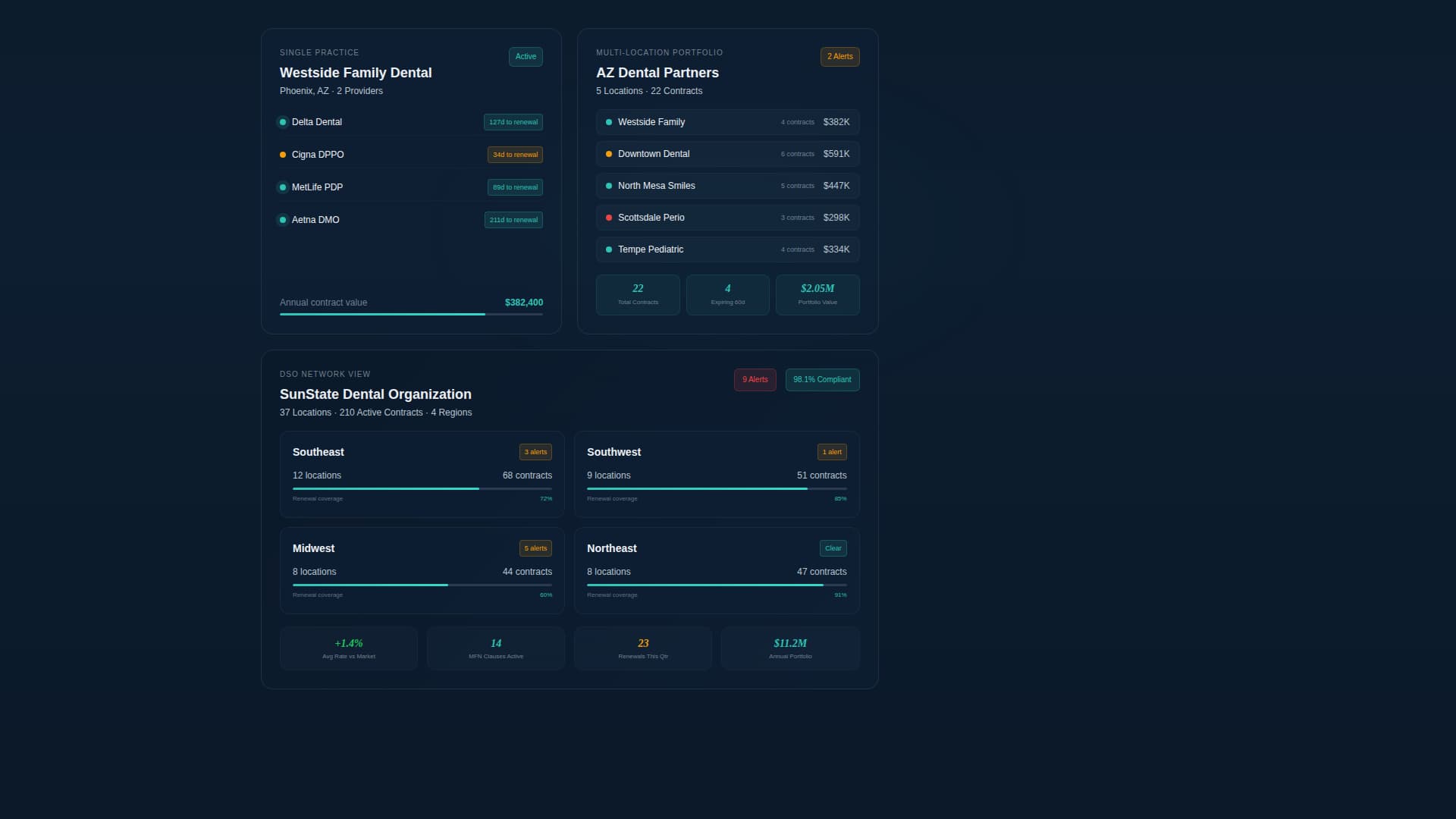Click the 14 MFN Clauses Active tile

pos(496,648)
